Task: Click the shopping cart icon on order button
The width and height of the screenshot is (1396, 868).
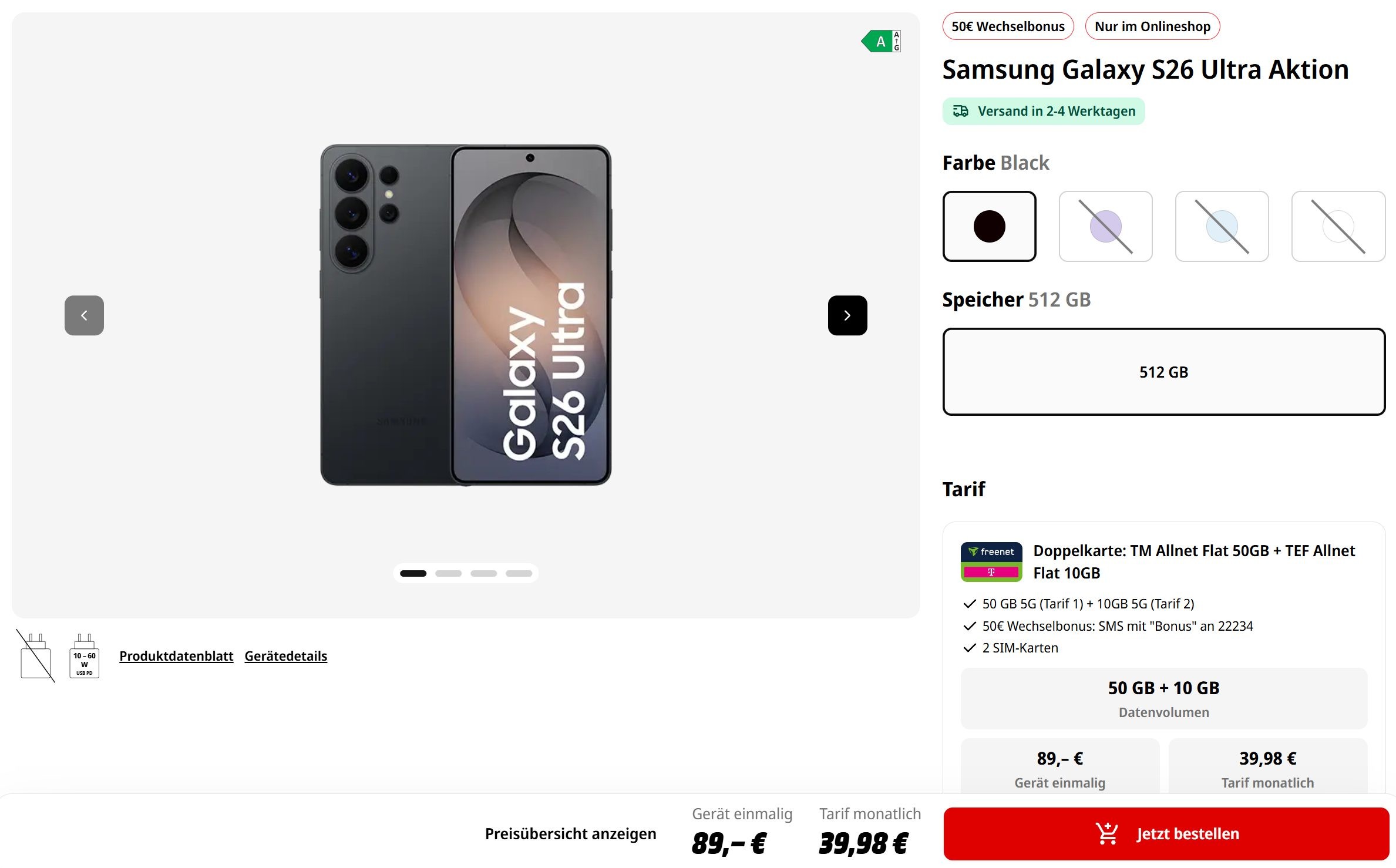Action: click(1106, 834)
